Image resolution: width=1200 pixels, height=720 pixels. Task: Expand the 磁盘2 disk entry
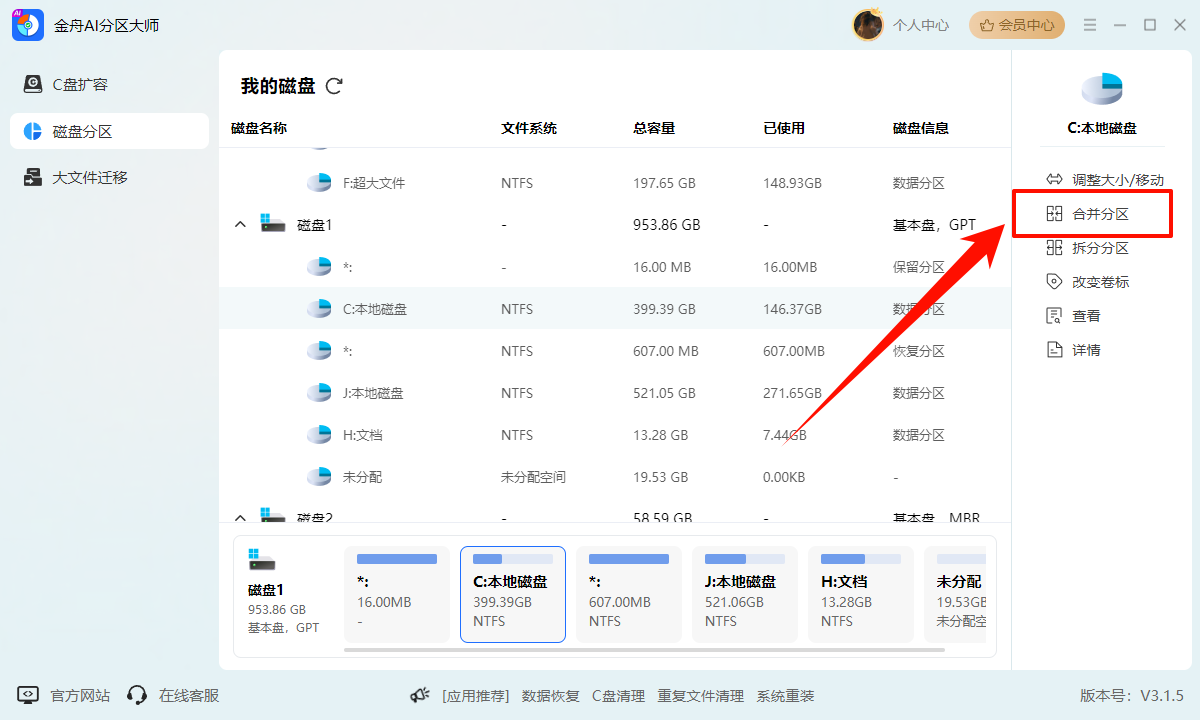[240, 517]
